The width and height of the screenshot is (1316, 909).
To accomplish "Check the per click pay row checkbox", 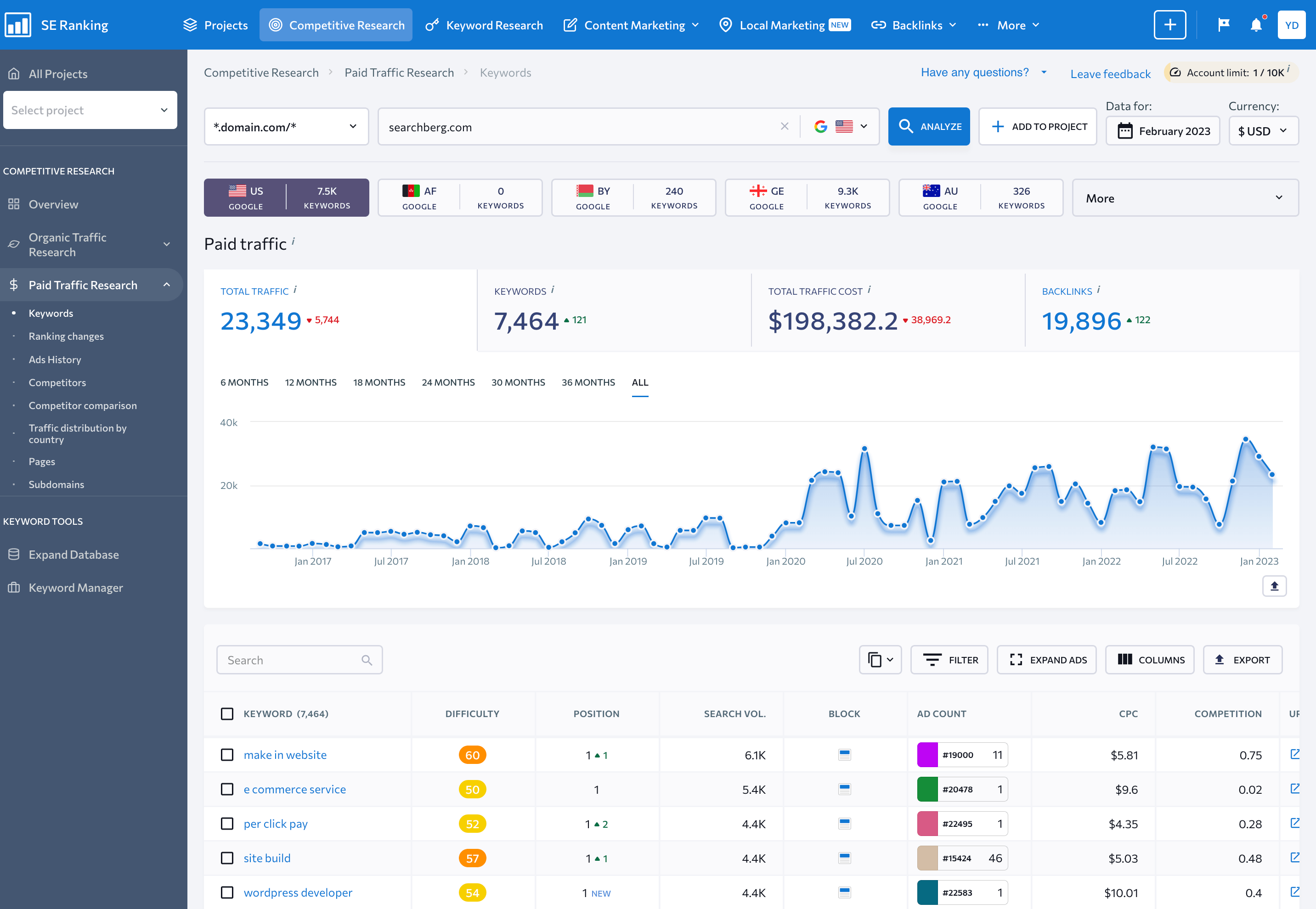I will point(227,823).
